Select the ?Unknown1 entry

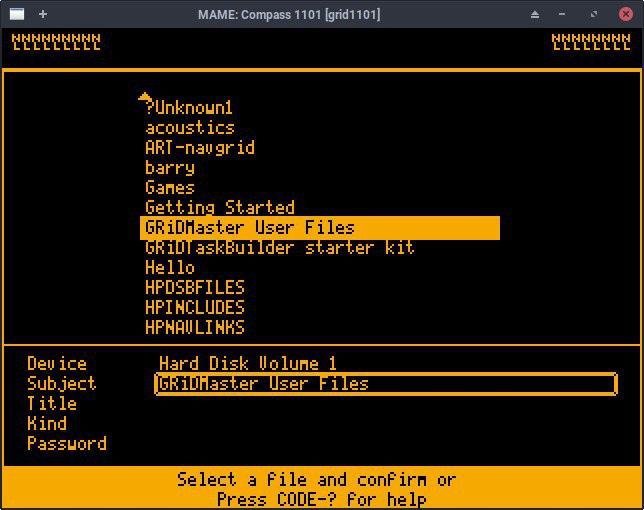[189, 108]
